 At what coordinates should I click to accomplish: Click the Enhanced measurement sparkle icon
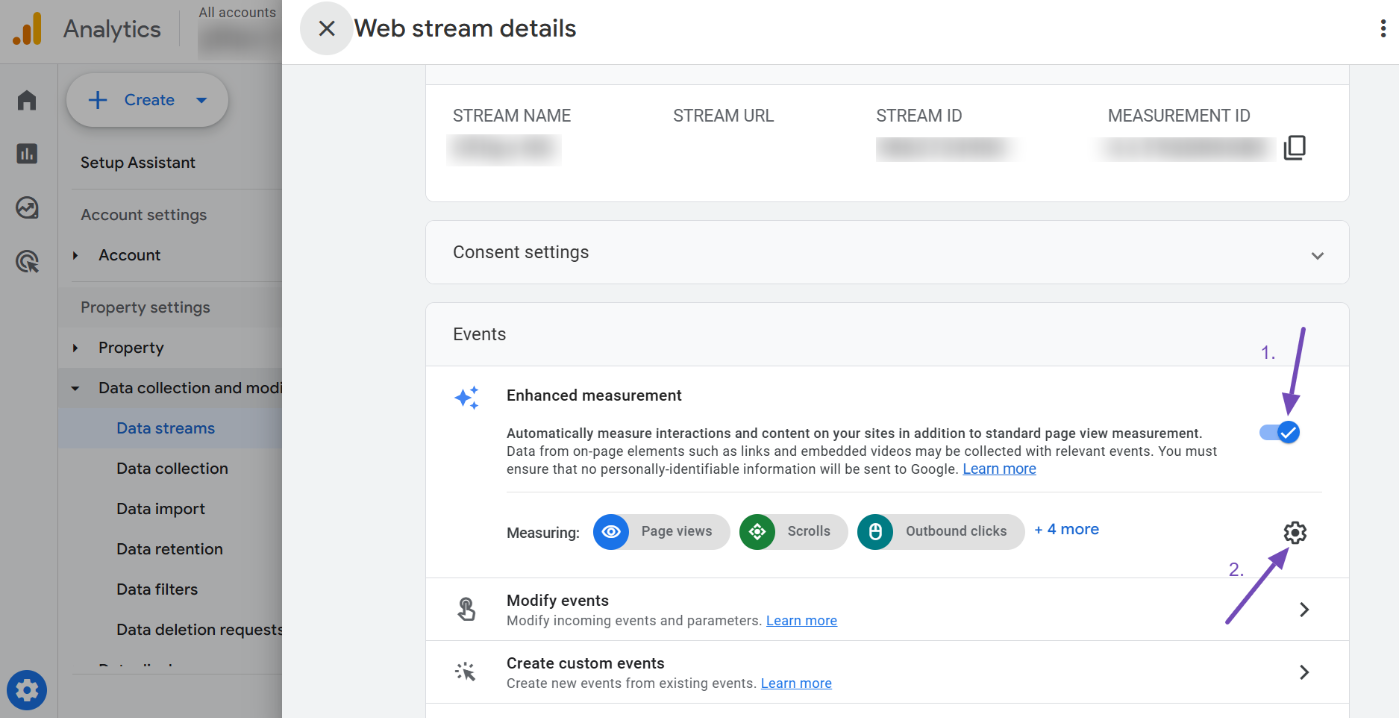[x=466, y=397]
